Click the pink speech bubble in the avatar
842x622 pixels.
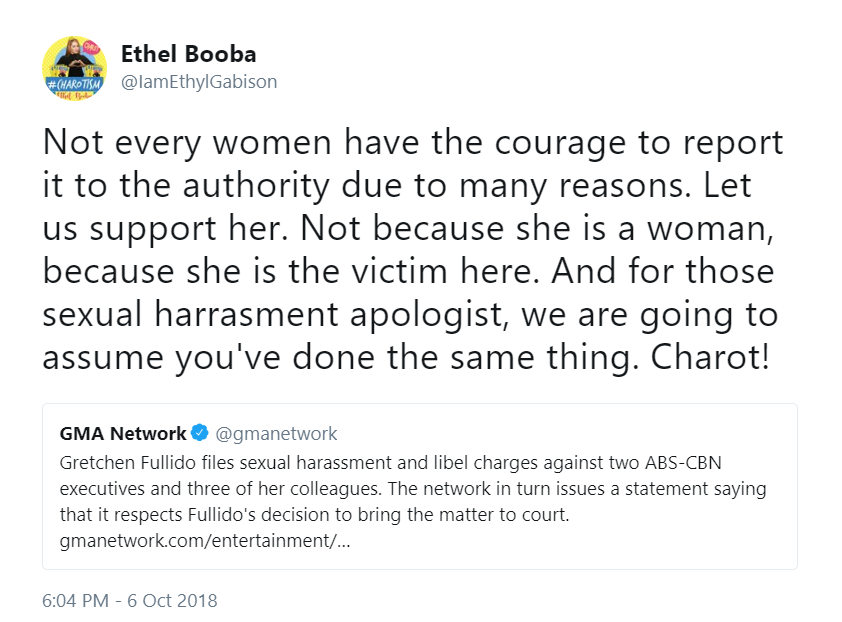(x=93, y=47)
